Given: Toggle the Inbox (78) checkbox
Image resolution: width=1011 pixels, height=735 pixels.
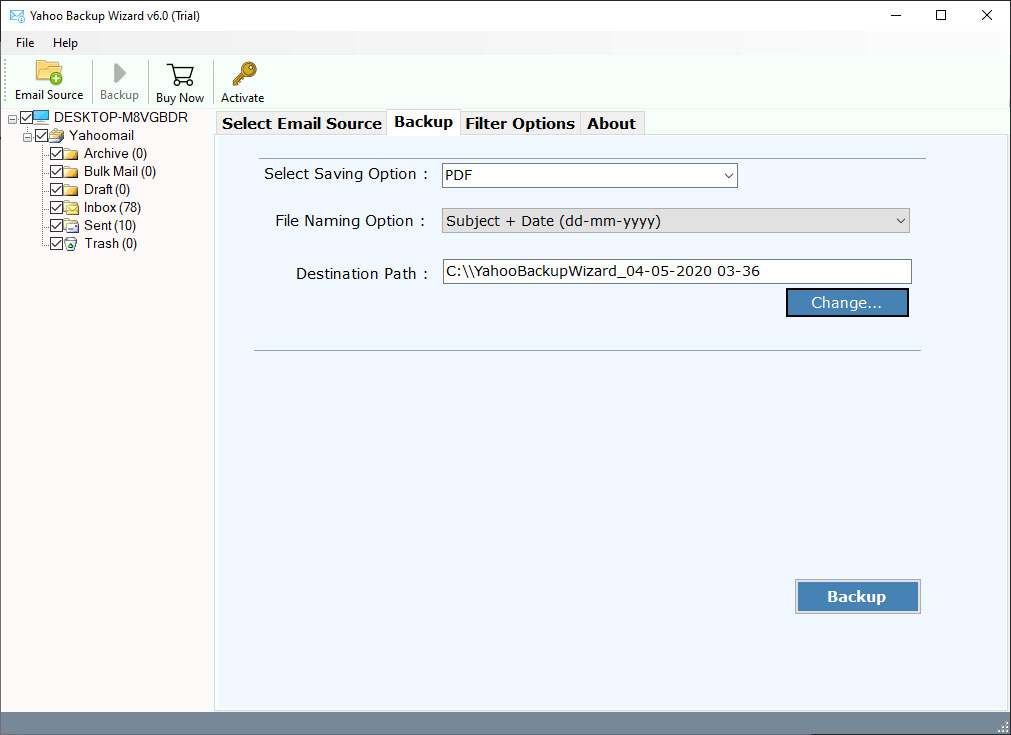Looking at the screenshot, I should (x=57, y=208).
